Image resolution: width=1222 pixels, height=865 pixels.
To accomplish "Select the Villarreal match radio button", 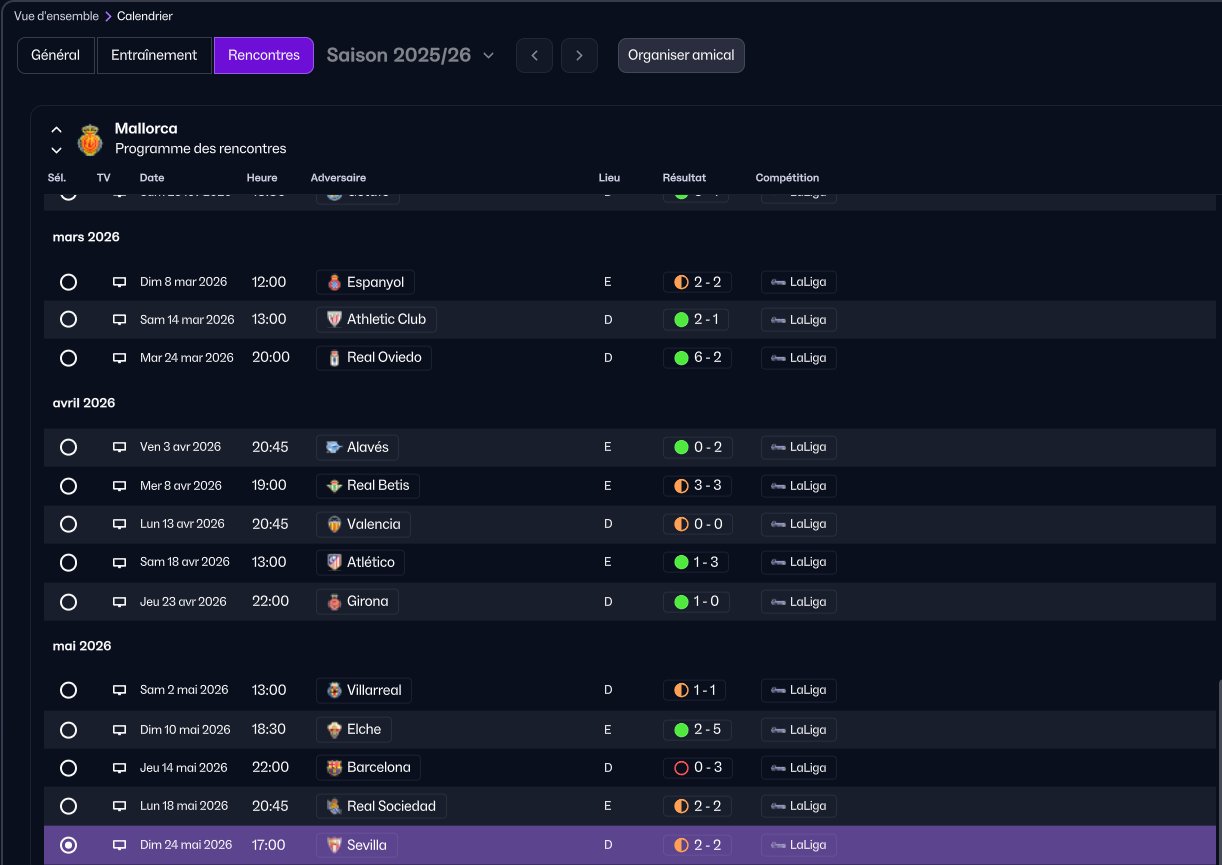I will tap(68, 690).
